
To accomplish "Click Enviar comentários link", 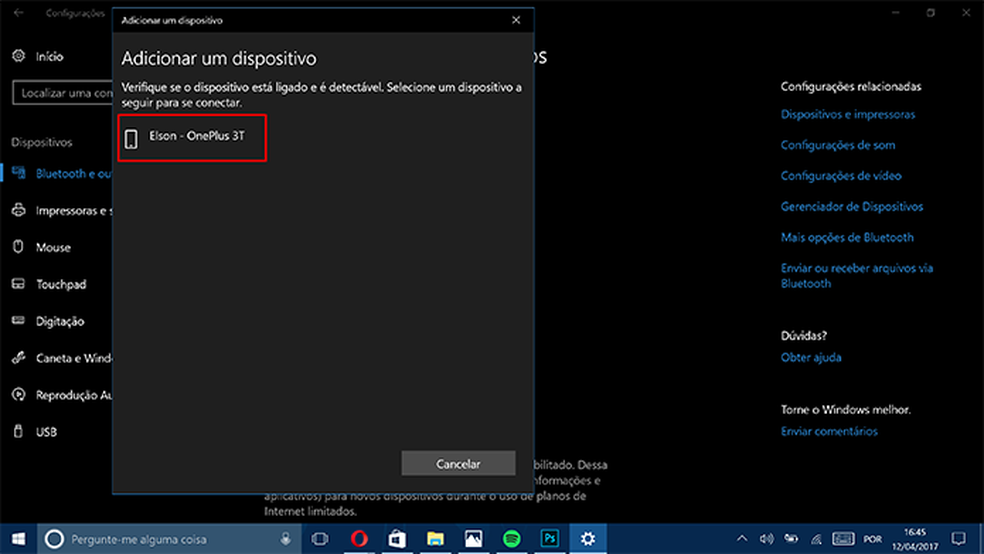I will 829,431.
